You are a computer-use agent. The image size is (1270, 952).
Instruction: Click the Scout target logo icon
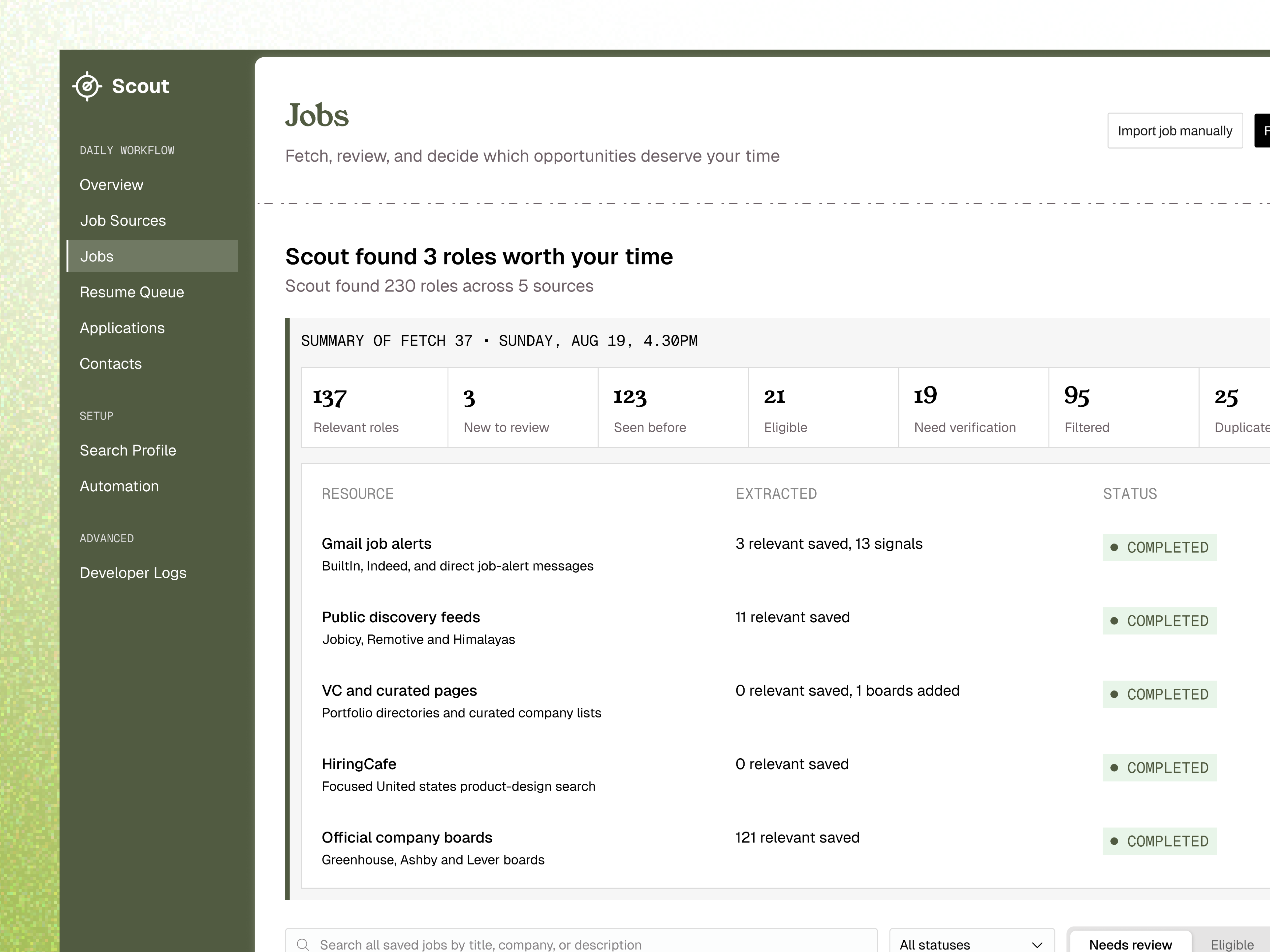[87, 86]
